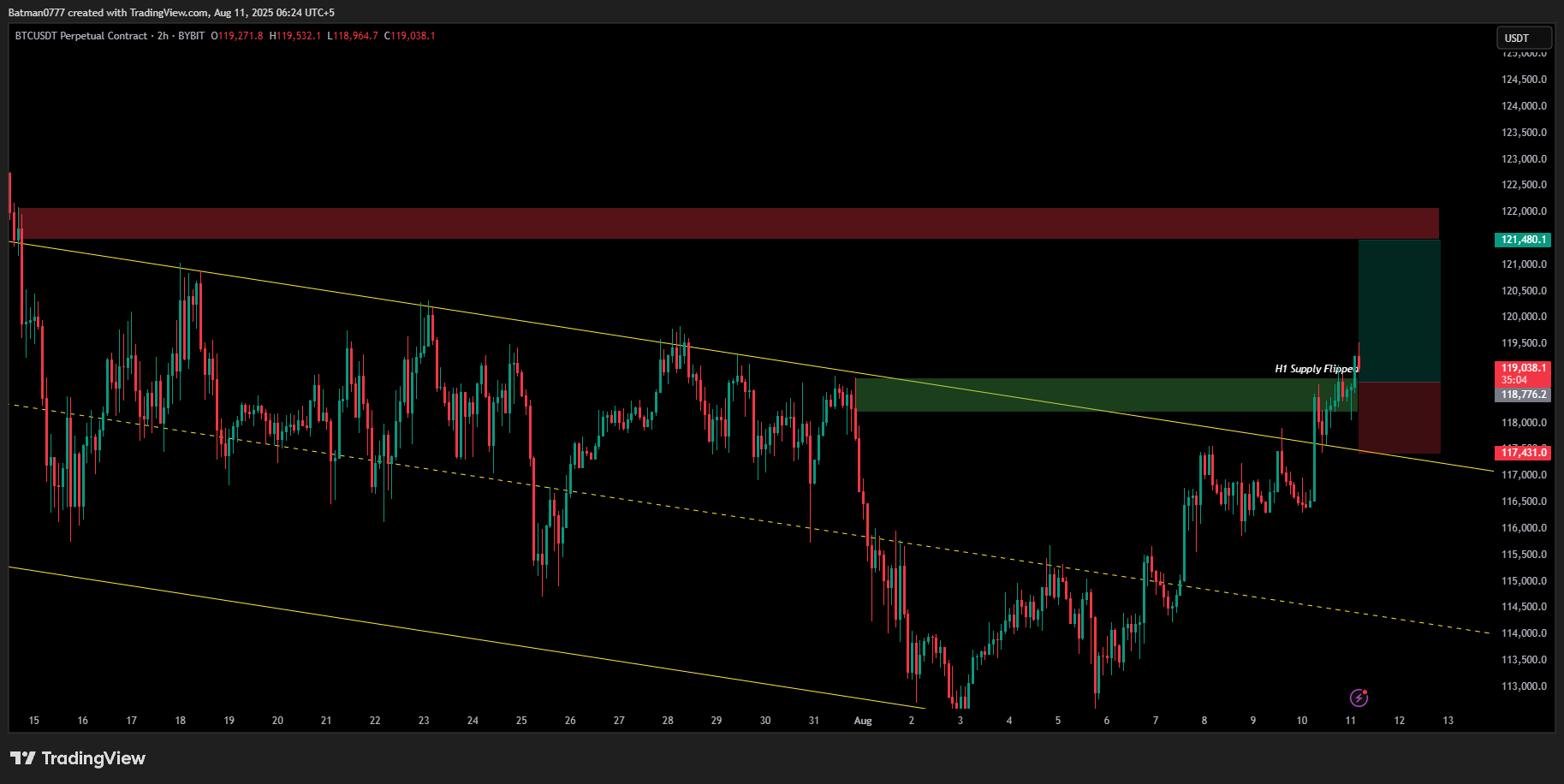Viewport: 1564px width, 784px height.
Task: Click the open value O119,271.8 in the legend
Action: [x=236, y=36]
